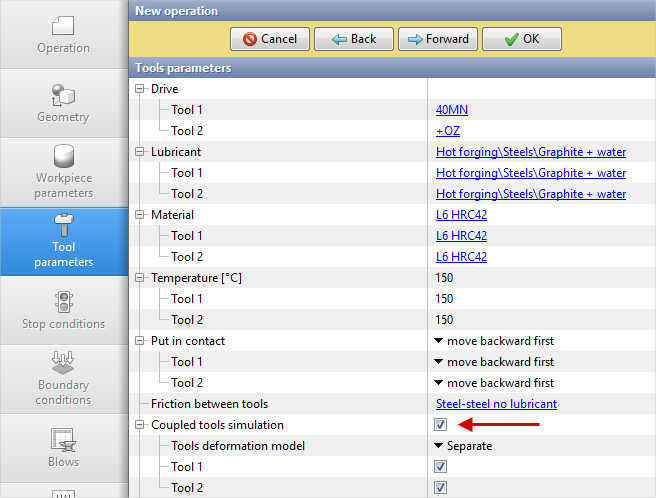Open the Geometry sidebar section

point(63,103)
